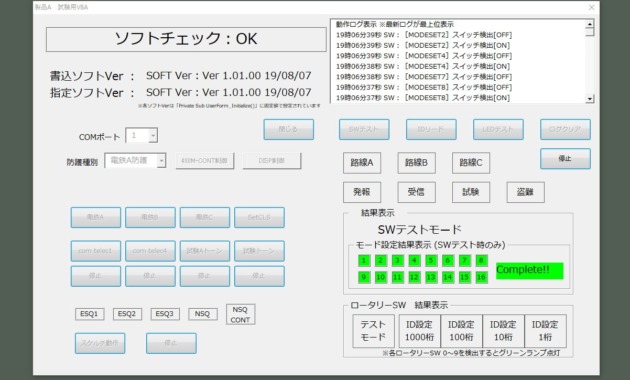This screenshot has width=630, height=380.
Task: Open the COMポート dropdown
Action: pyautogui.click(x=153, y=135)
